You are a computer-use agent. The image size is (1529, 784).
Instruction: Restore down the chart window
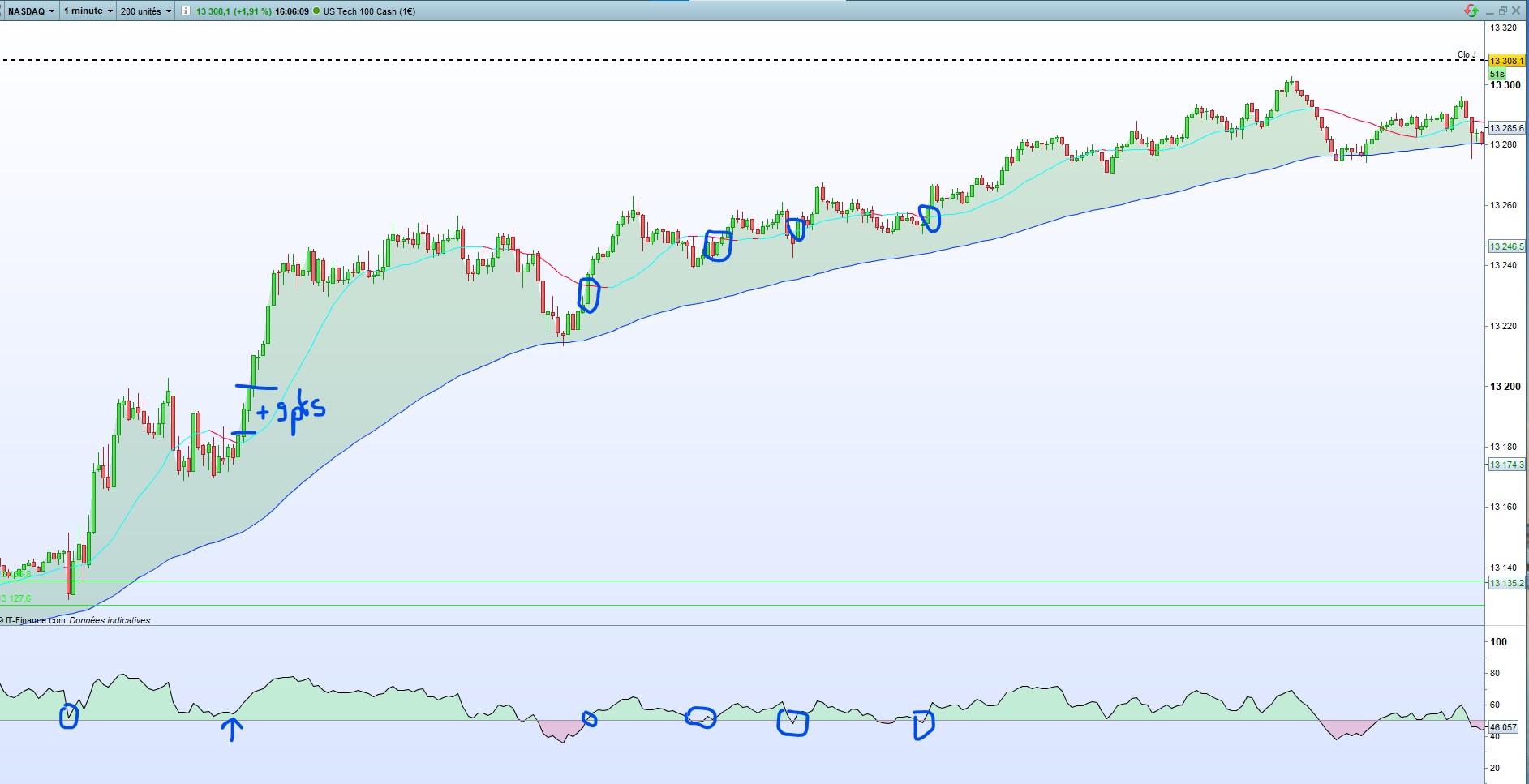1503,11
